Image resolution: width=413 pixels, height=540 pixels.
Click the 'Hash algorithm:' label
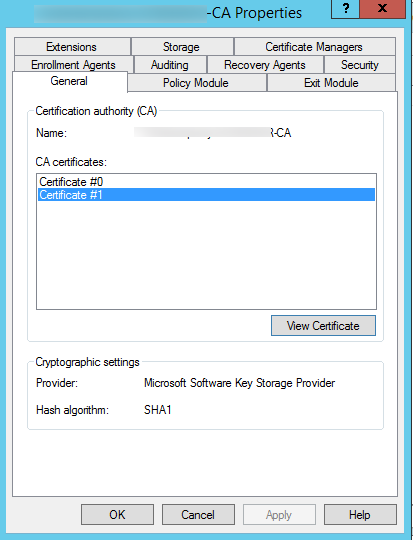click(x=72, y=410)
